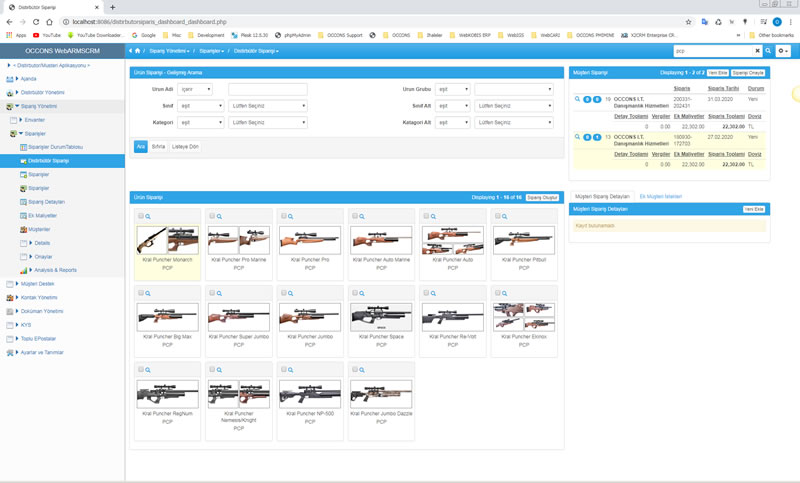Open Sınıf Alt value dropdown
The image size is (800, 483).
pyautogui.click(x=514, y=106)
